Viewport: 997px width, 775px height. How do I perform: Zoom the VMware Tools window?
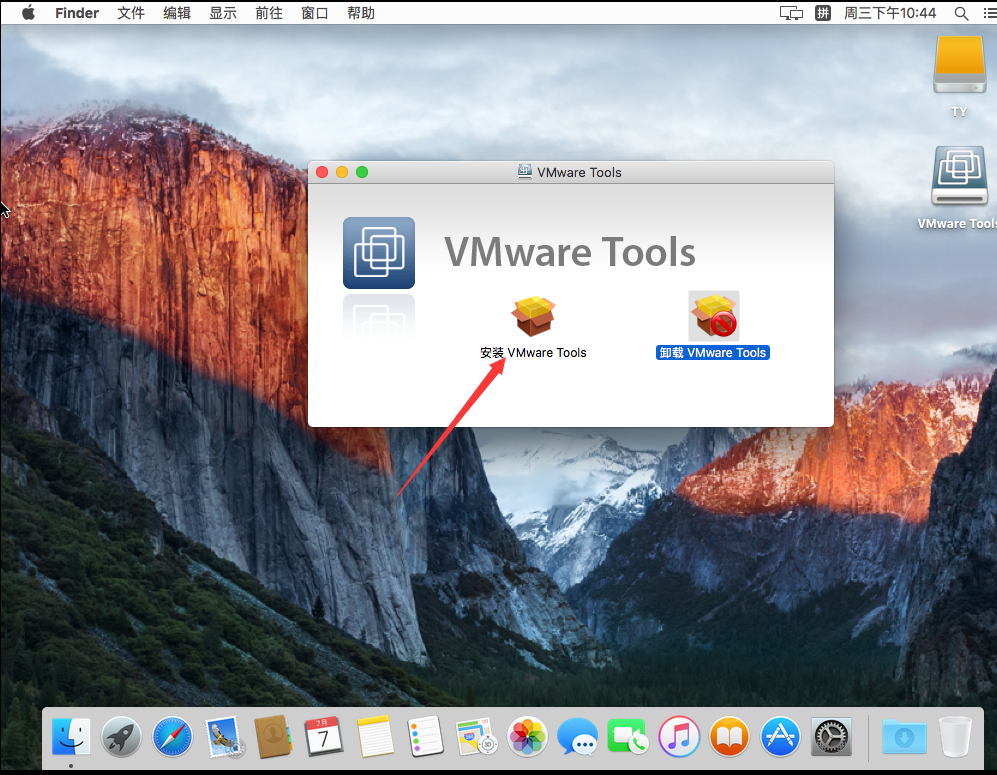[x=362, y=172]
